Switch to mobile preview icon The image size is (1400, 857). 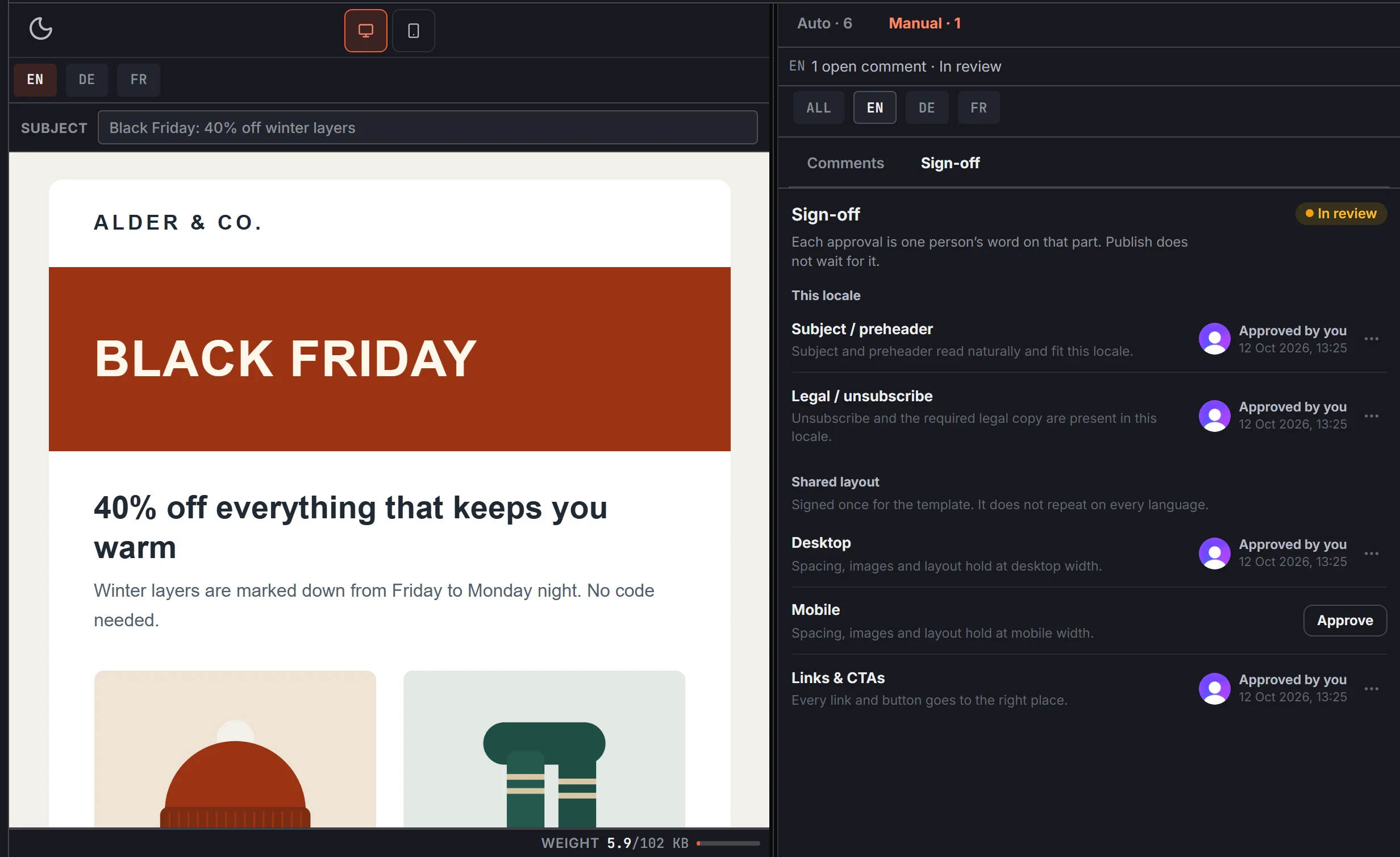(413, 31)
